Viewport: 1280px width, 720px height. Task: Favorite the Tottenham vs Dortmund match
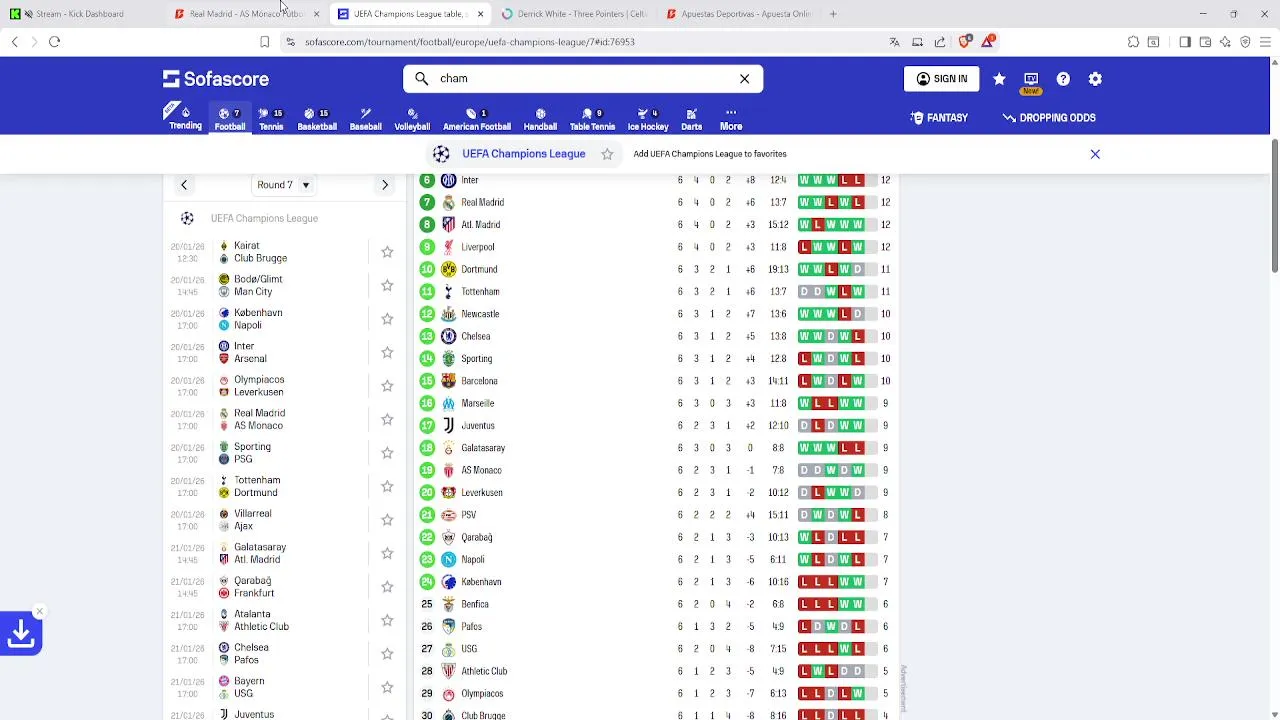point(387,486)
